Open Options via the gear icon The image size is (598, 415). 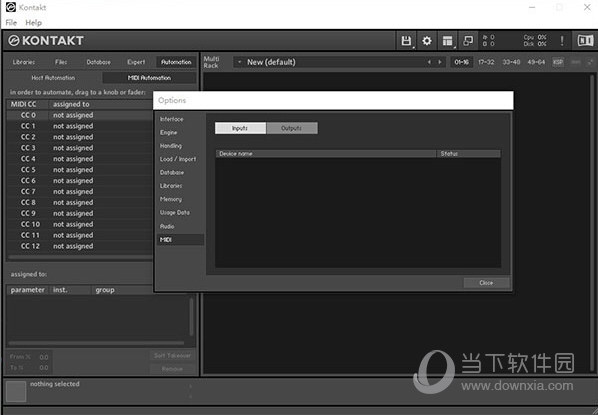(427, 40)
